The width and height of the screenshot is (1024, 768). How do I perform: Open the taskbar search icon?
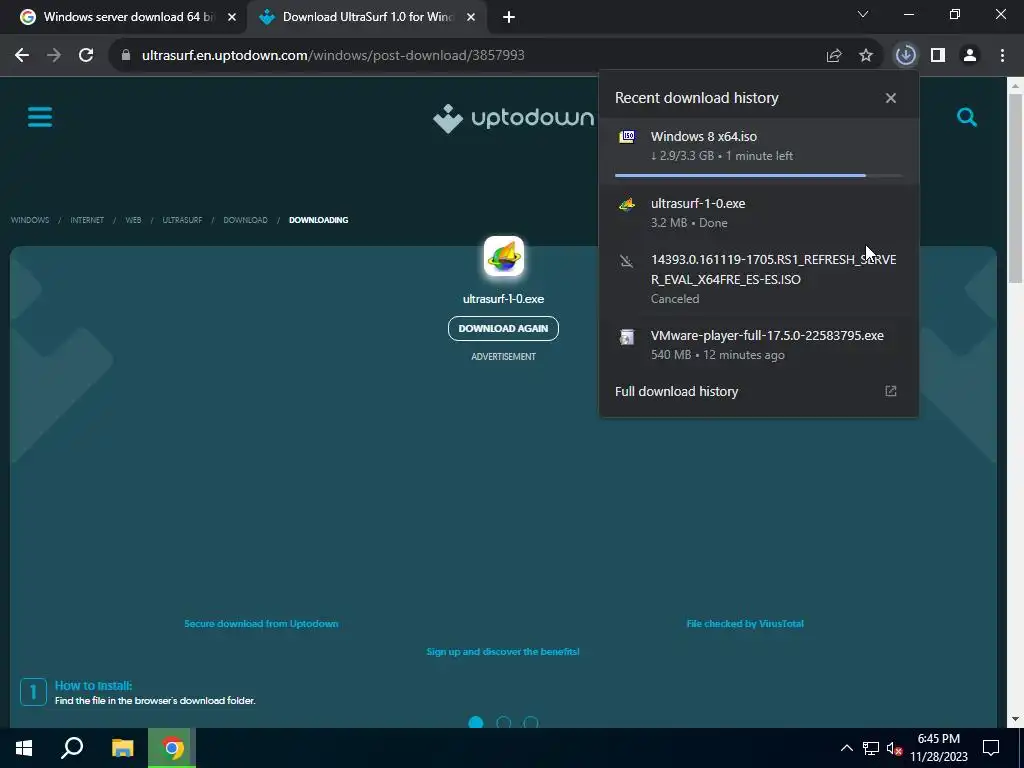(x=72, y=748)
